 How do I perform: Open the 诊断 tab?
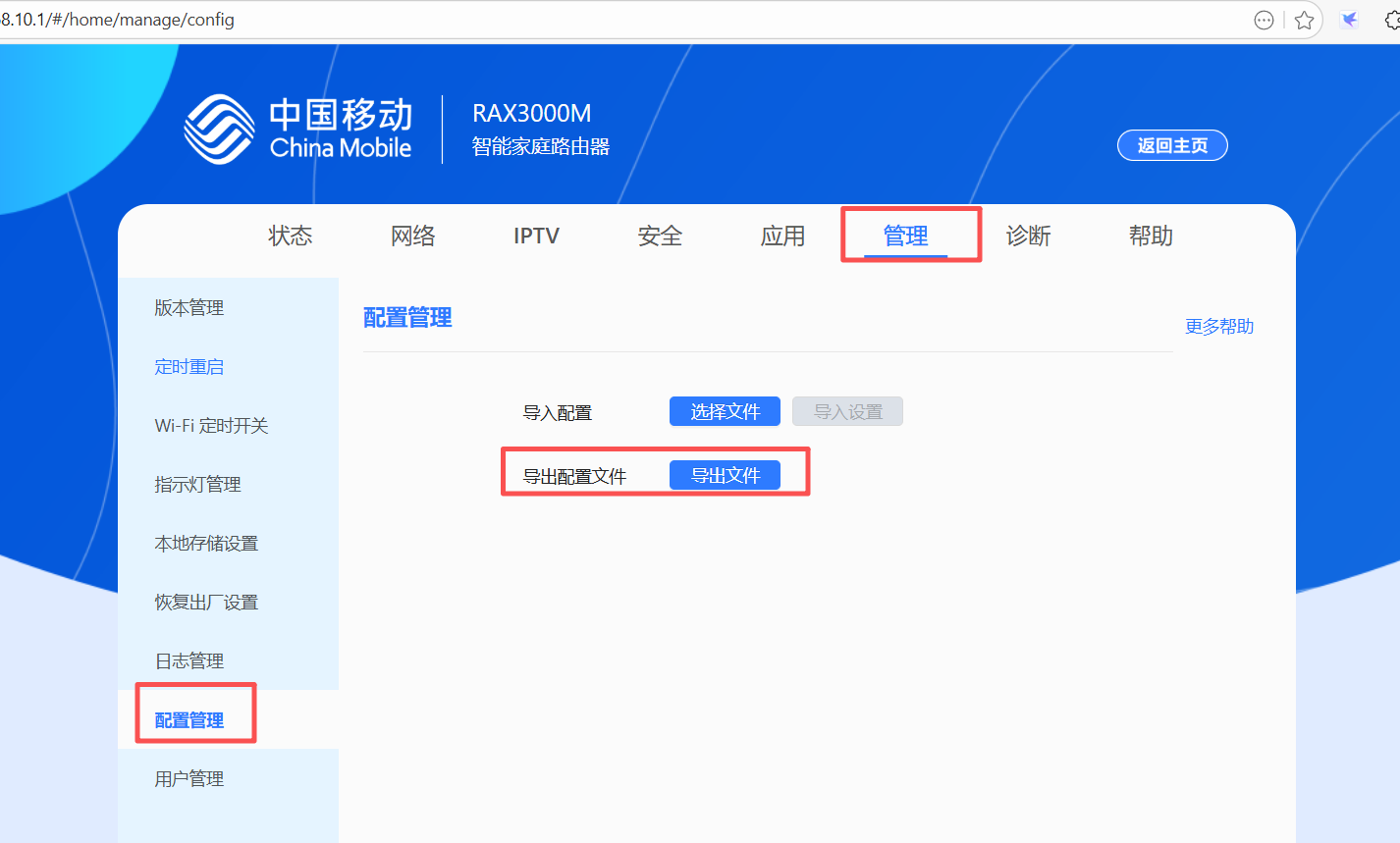point(1028,236)
